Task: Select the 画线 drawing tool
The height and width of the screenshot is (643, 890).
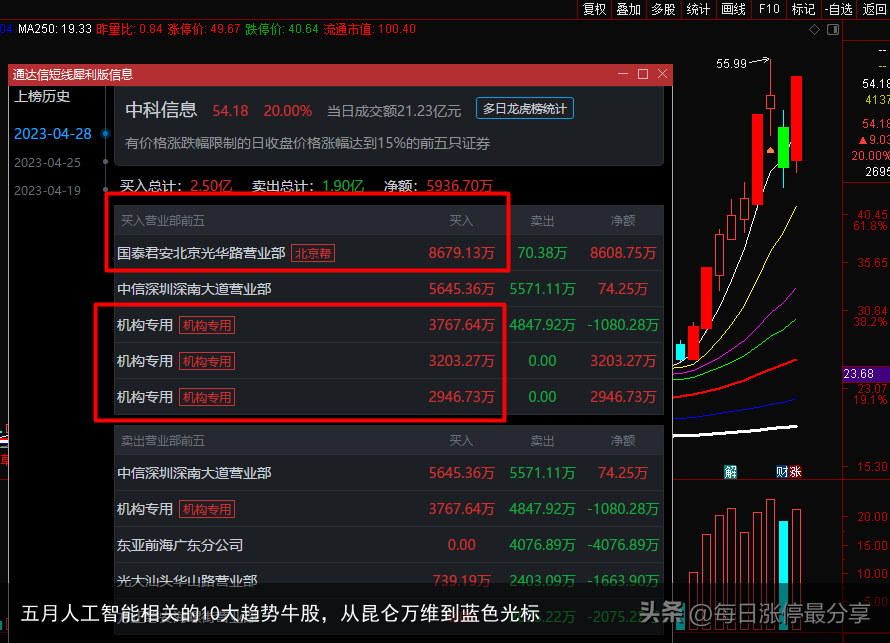Action: point(733,9)
